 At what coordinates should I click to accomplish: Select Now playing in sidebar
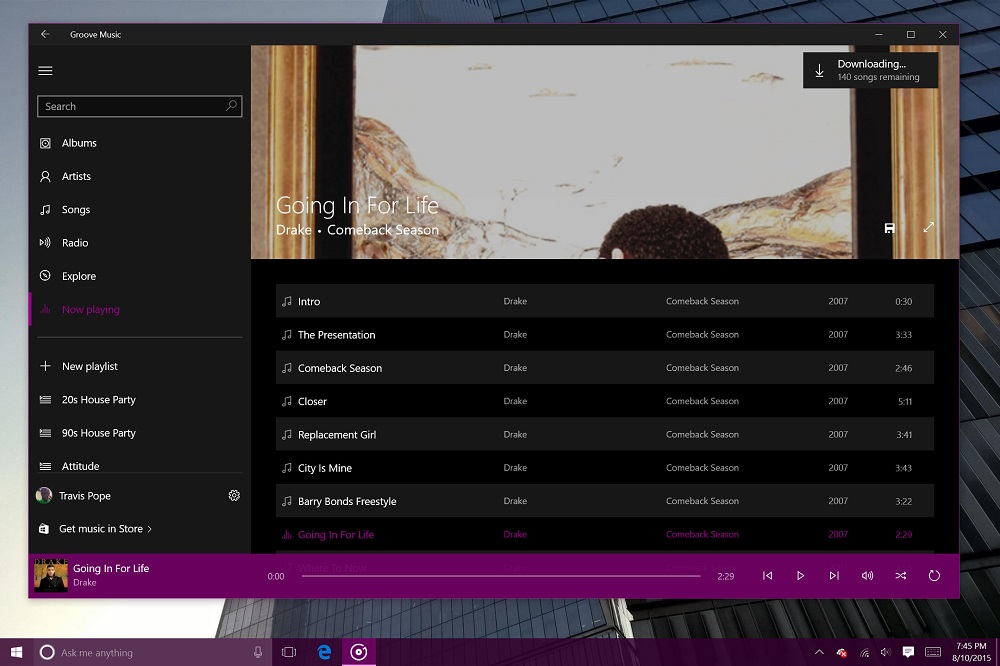pyautogui.click(x=140, y=309)
